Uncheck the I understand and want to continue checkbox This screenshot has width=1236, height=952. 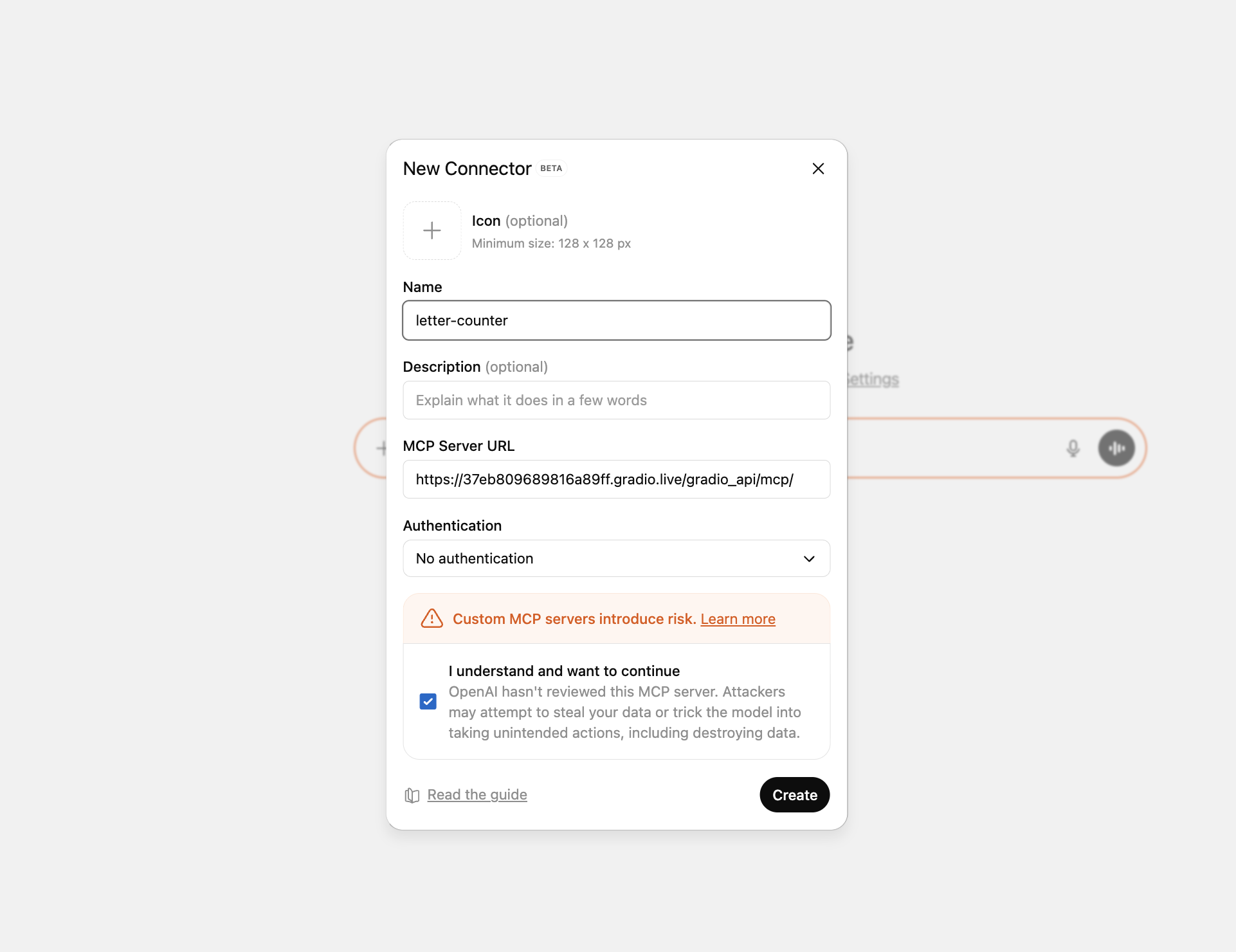428,701
